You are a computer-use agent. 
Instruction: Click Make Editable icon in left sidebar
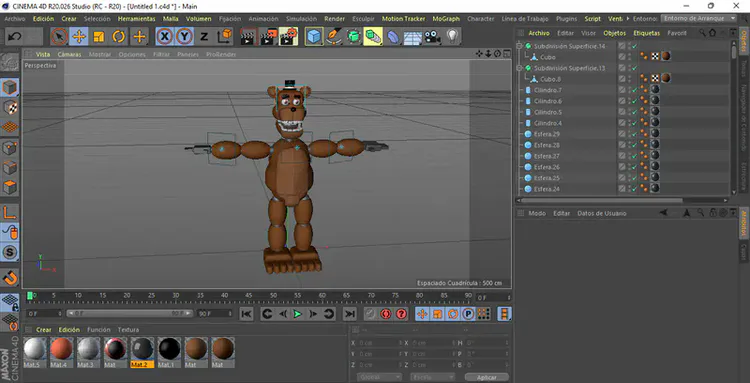point(10,63)
